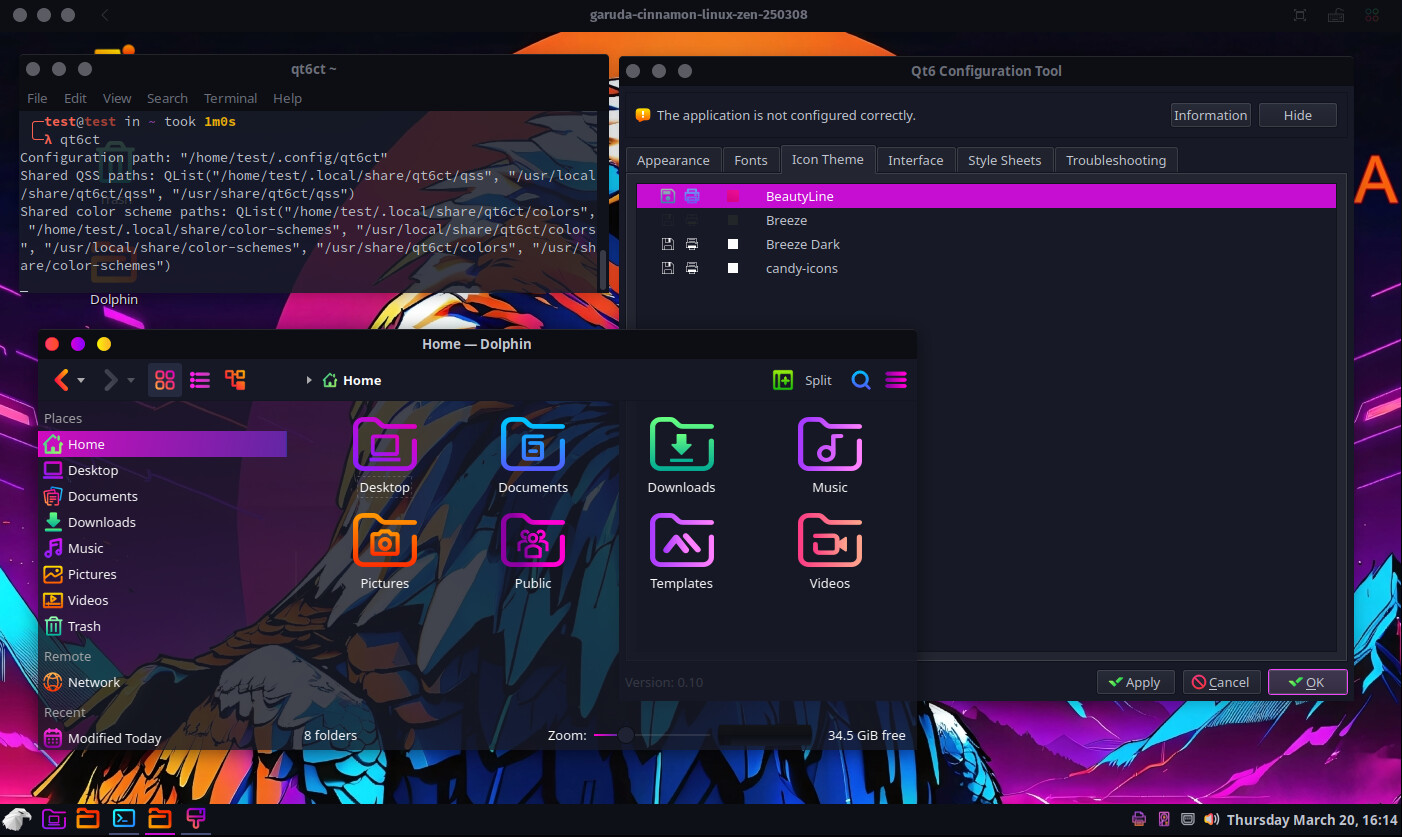Click the Information button in the warning bar

pos(1210,115)
